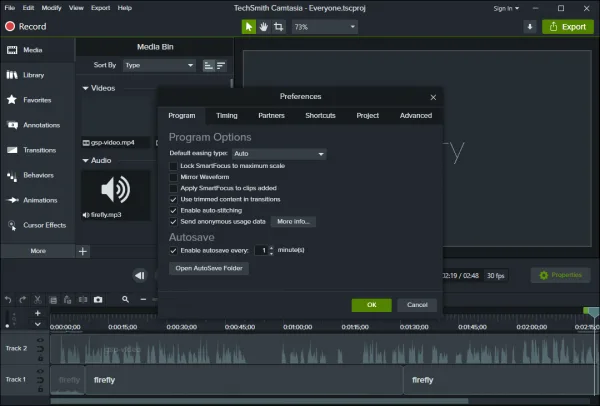Open the Default easing type dropdown
Screen dimensions: 600x406
(x=279, y=154)
